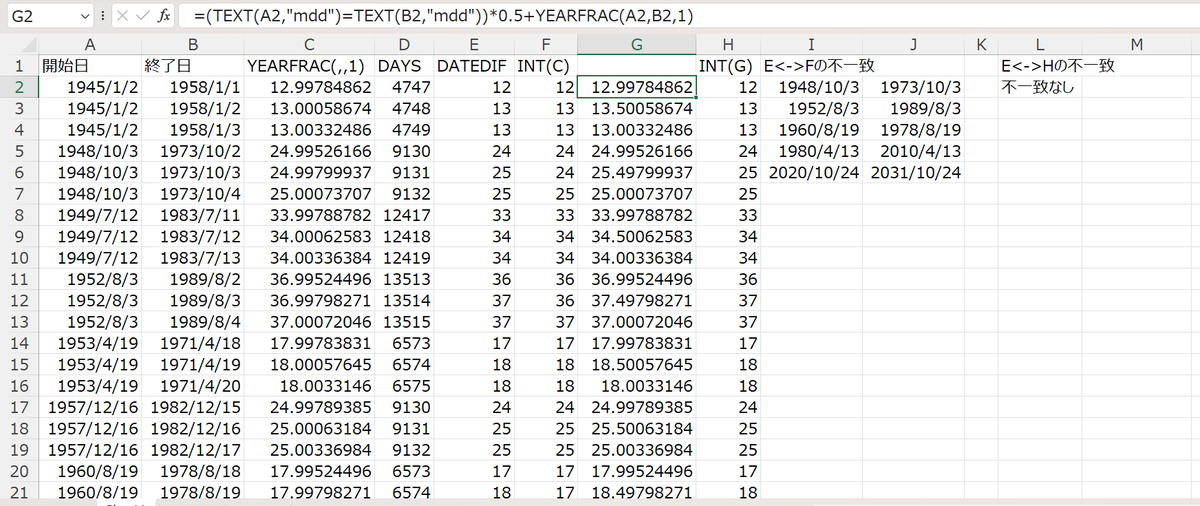Click cell B1 labeled 終了日
This screenshot has width=1200, height=506.
pos(194,65)
